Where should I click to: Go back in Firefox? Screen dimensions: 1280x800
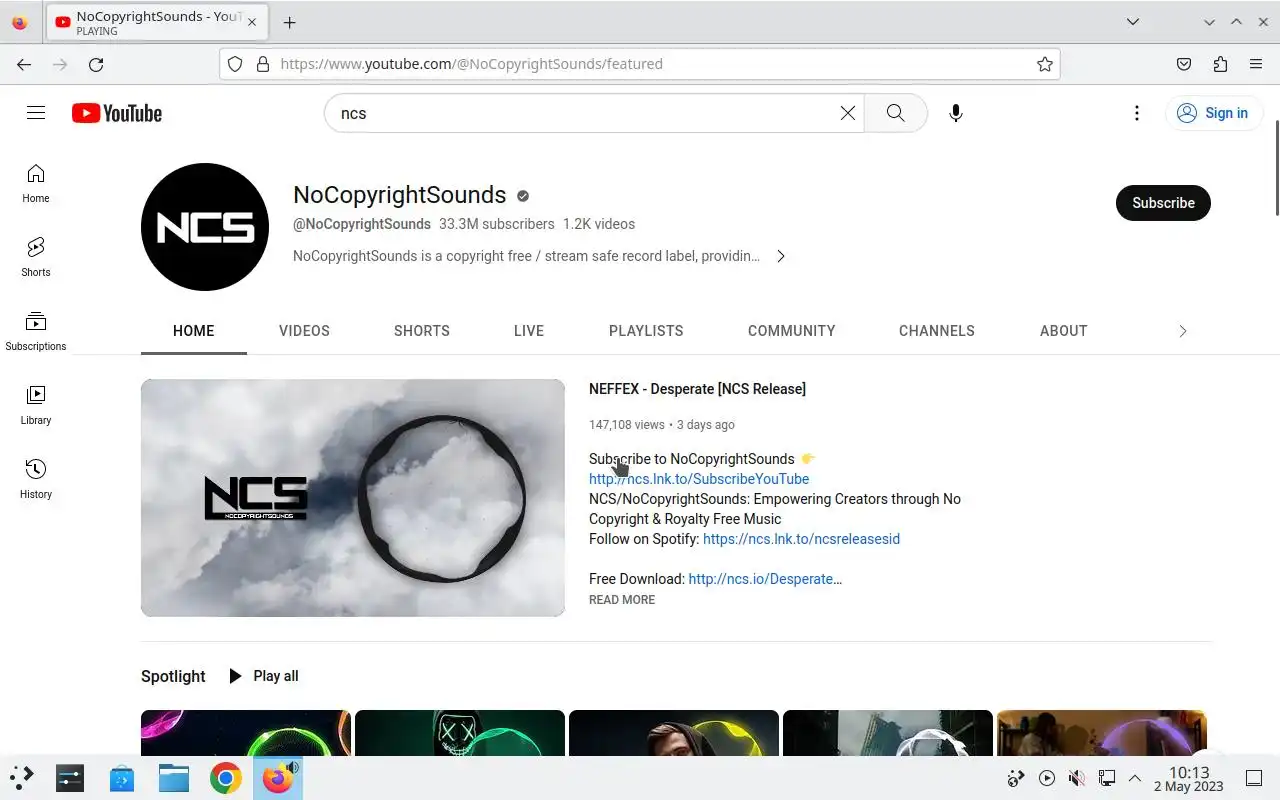pos(24,64)
